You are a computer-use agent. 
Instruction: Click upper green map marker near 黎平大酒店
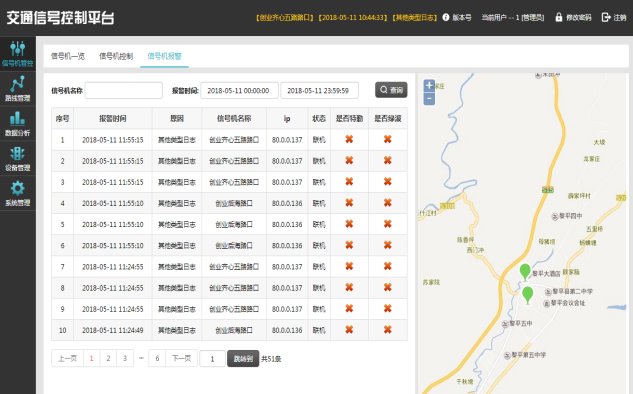coord(525,272)
